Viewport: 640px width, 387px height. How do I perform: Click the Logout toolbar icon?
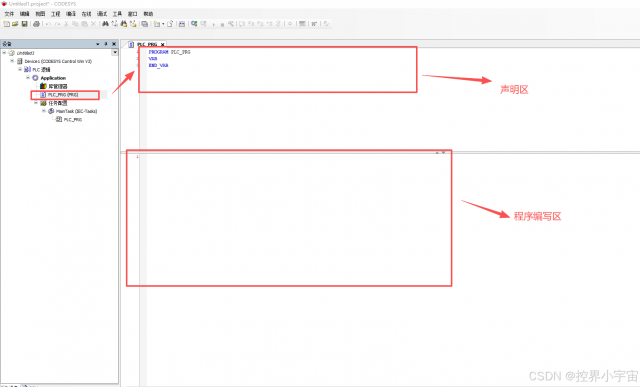pos(204,24)
